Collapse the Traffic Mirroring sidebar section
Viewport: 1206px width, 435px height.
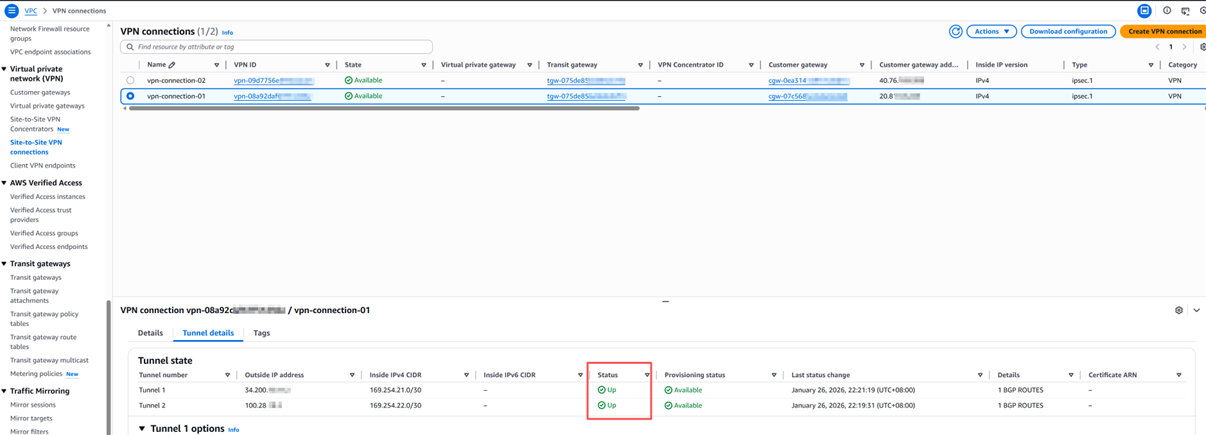coord(5,391)
